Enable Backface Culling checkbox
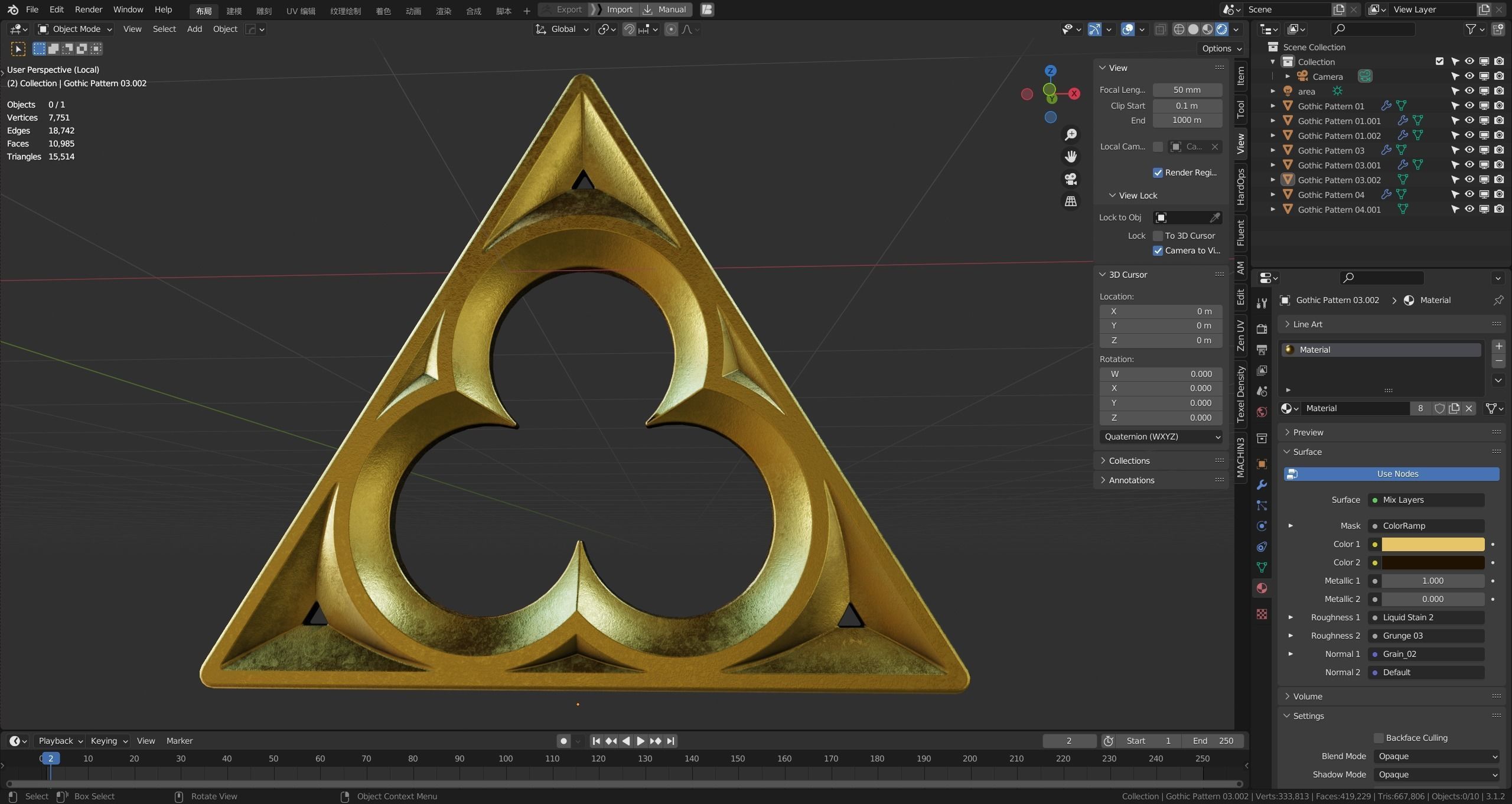This screenshot has width=1512, height=804. [1379, 738]
